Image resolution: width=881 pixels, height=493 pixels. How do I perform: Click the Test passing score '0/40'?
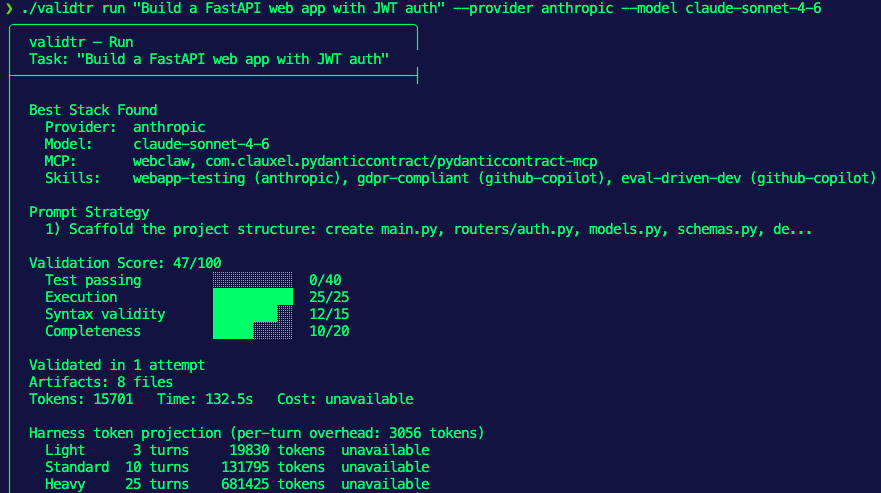point(325,280)
